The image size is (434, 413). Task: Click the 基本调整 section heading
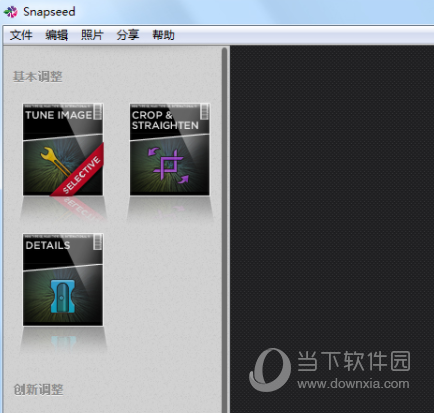coord(38,77)
